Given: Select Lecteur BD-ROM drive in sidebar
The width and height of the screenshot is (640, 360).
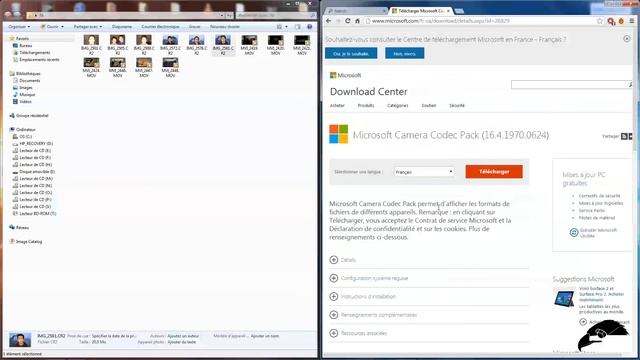Looking at the screenshot, I should pos(38,213).
